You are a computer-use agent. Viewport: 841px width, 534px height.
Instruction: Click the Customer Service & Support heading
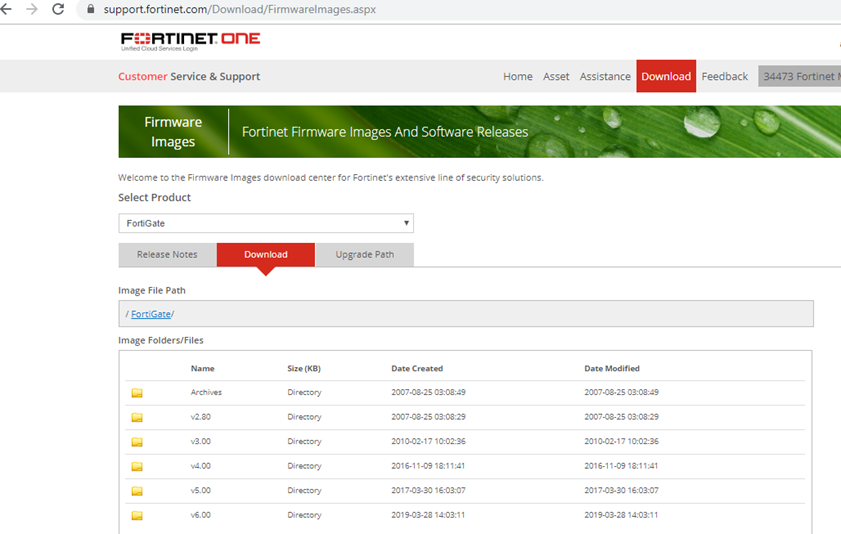pos(189,76)
